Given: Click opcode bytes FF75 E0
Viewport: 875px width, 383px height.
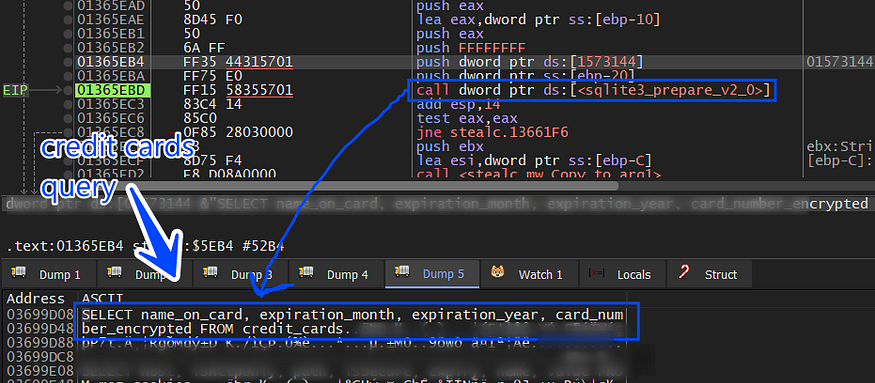Looking at the screenshot, I should point(212,75).
